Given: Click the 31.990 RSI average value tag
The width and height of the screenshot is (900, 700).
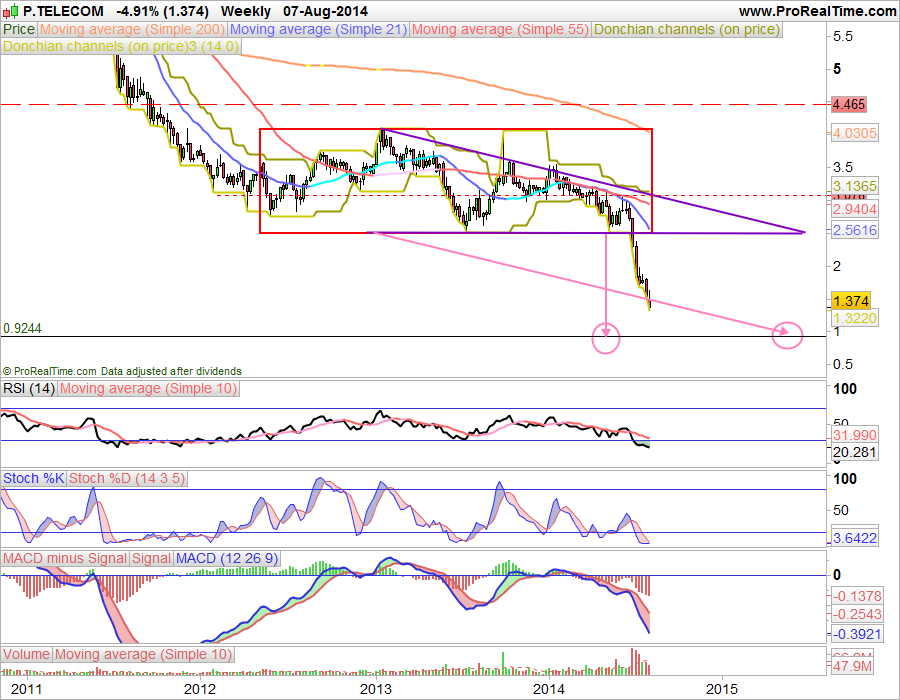Looking at the screenshot, I should coord(855,435).
